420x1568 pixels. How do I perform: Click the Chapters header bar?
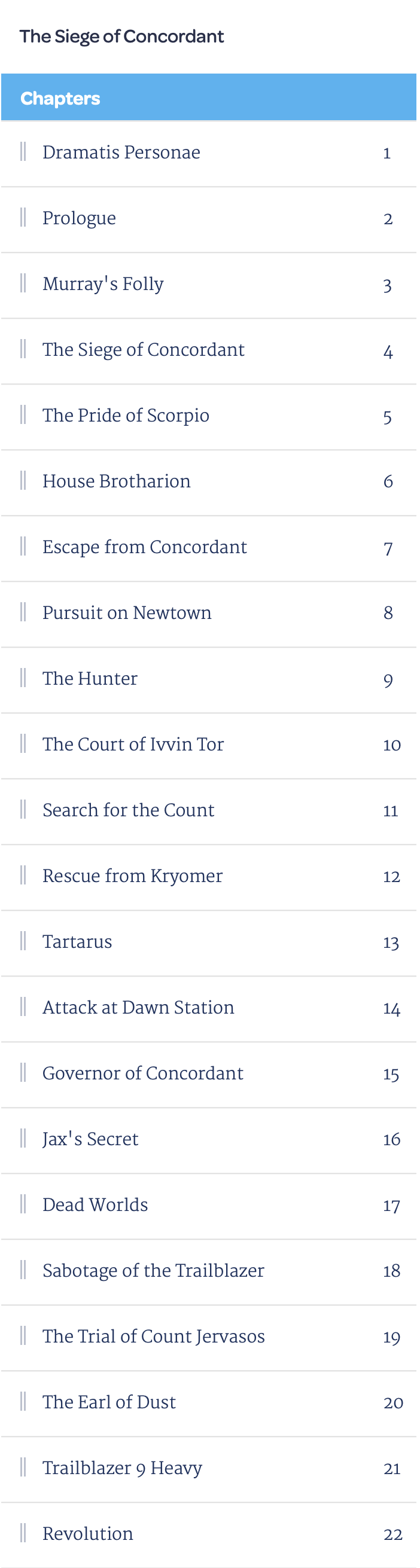[x=209, y=97]
